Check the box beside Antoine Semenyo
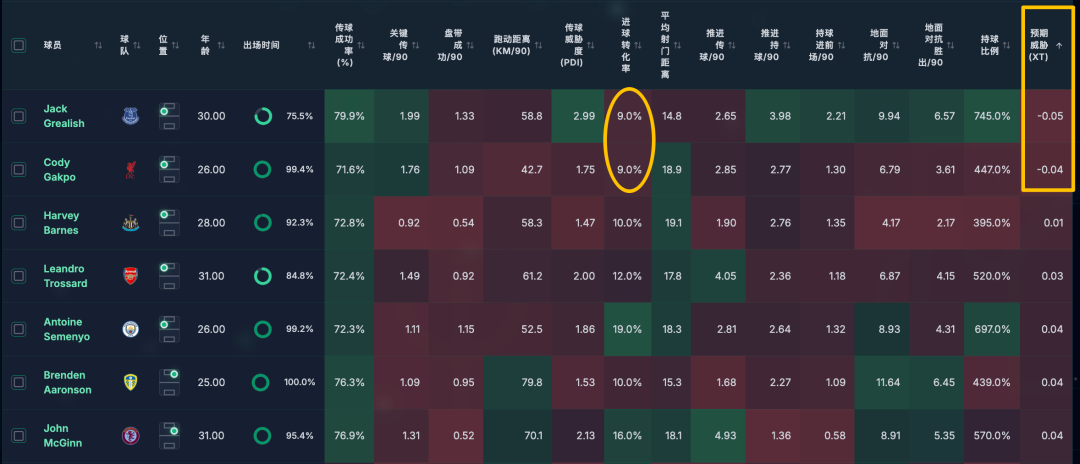This screenshot has width=1080, height=464. tap(18, 329)
